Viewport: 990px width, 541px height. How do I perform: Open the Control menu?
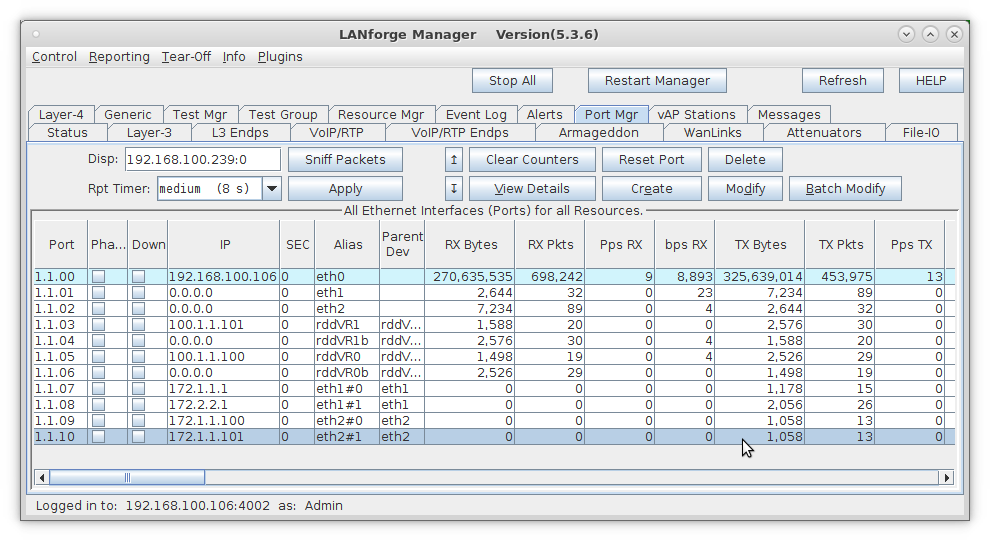coord(54,57)
